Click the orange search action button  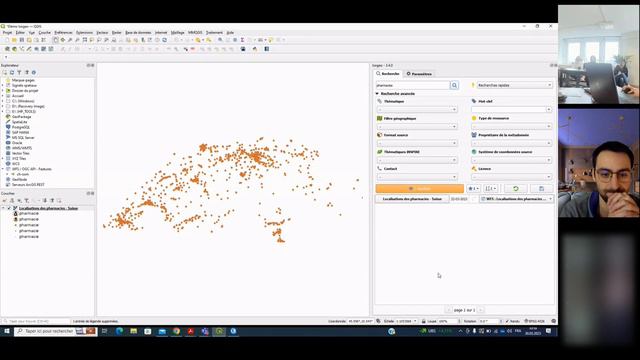click(420, 189)
